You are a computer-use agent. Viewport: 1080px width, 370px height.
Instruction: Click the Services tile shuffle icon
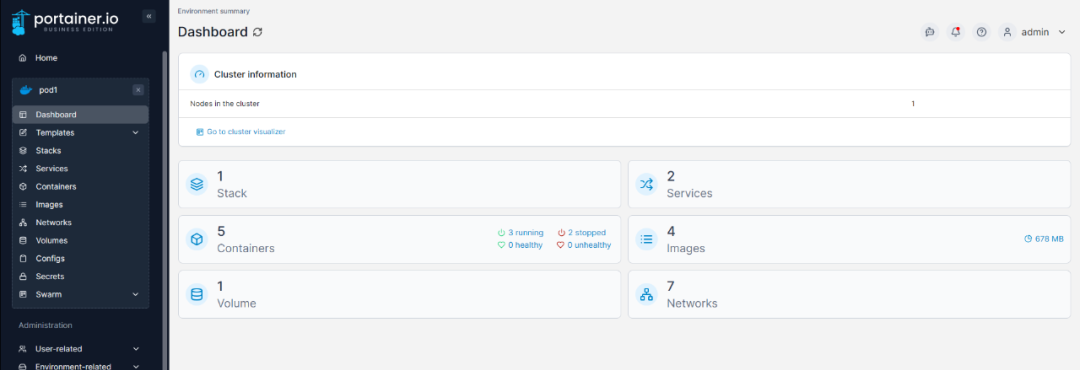[646, 184]
